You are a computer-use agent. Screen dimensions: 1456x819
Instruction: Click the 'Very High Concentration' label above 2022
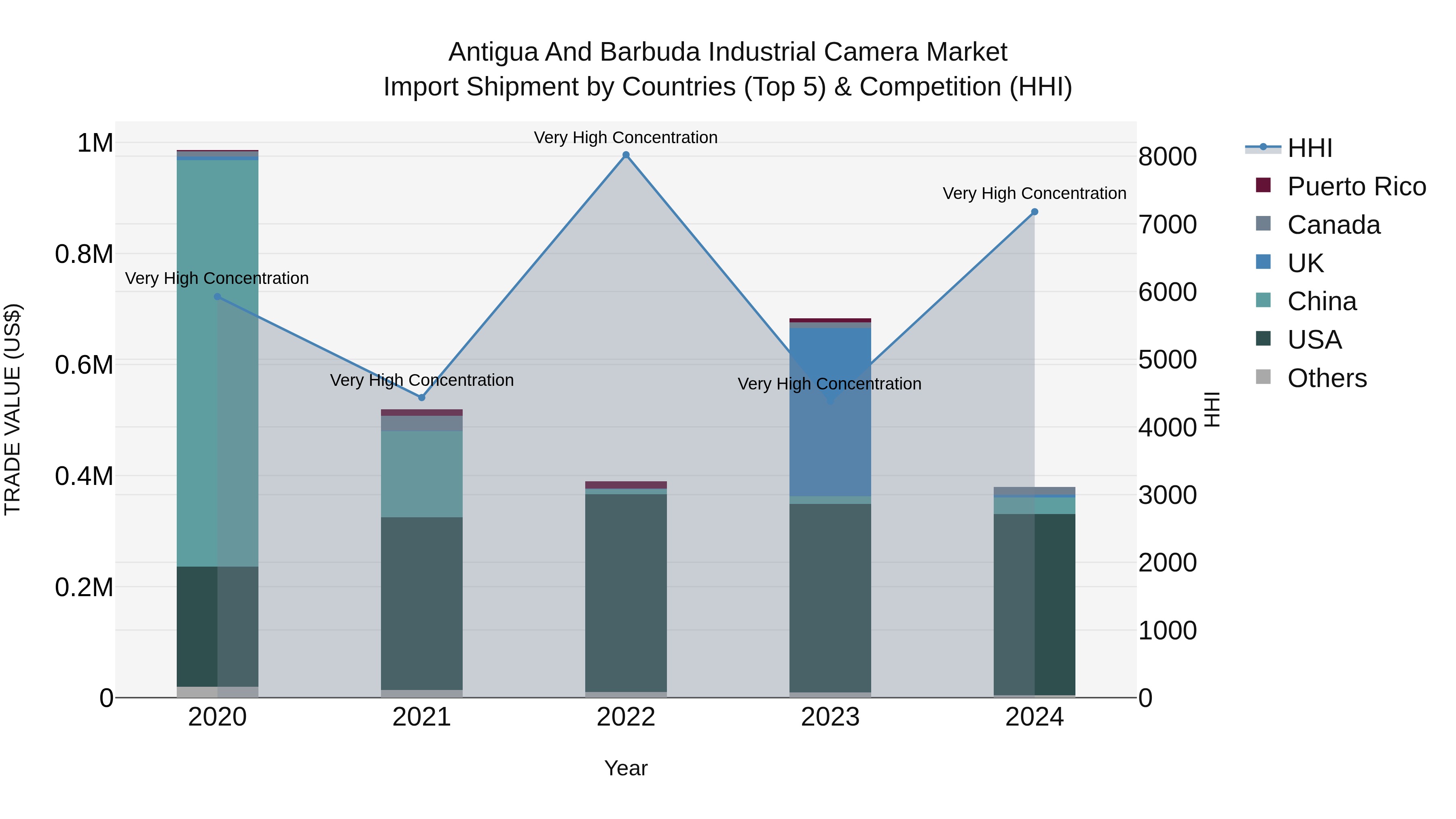tap(626, 138)
